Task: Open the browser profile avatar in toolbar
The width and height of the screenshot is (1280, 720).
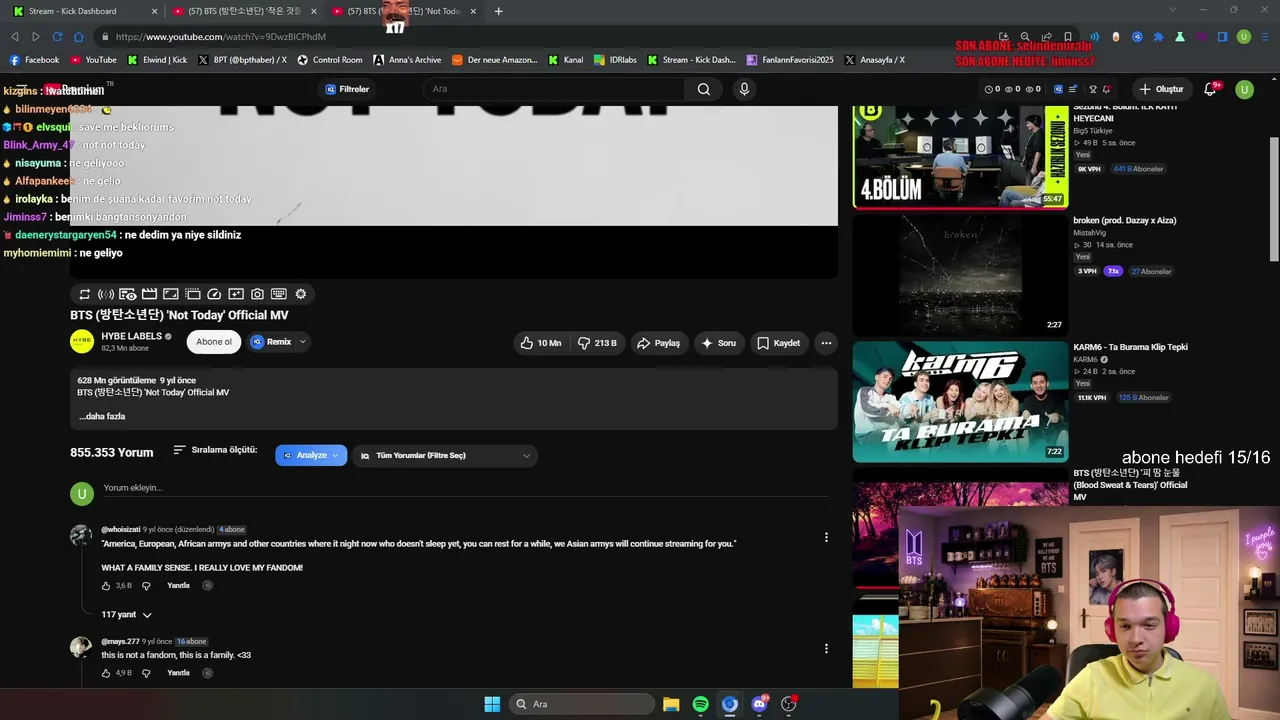Action: 1244,37
